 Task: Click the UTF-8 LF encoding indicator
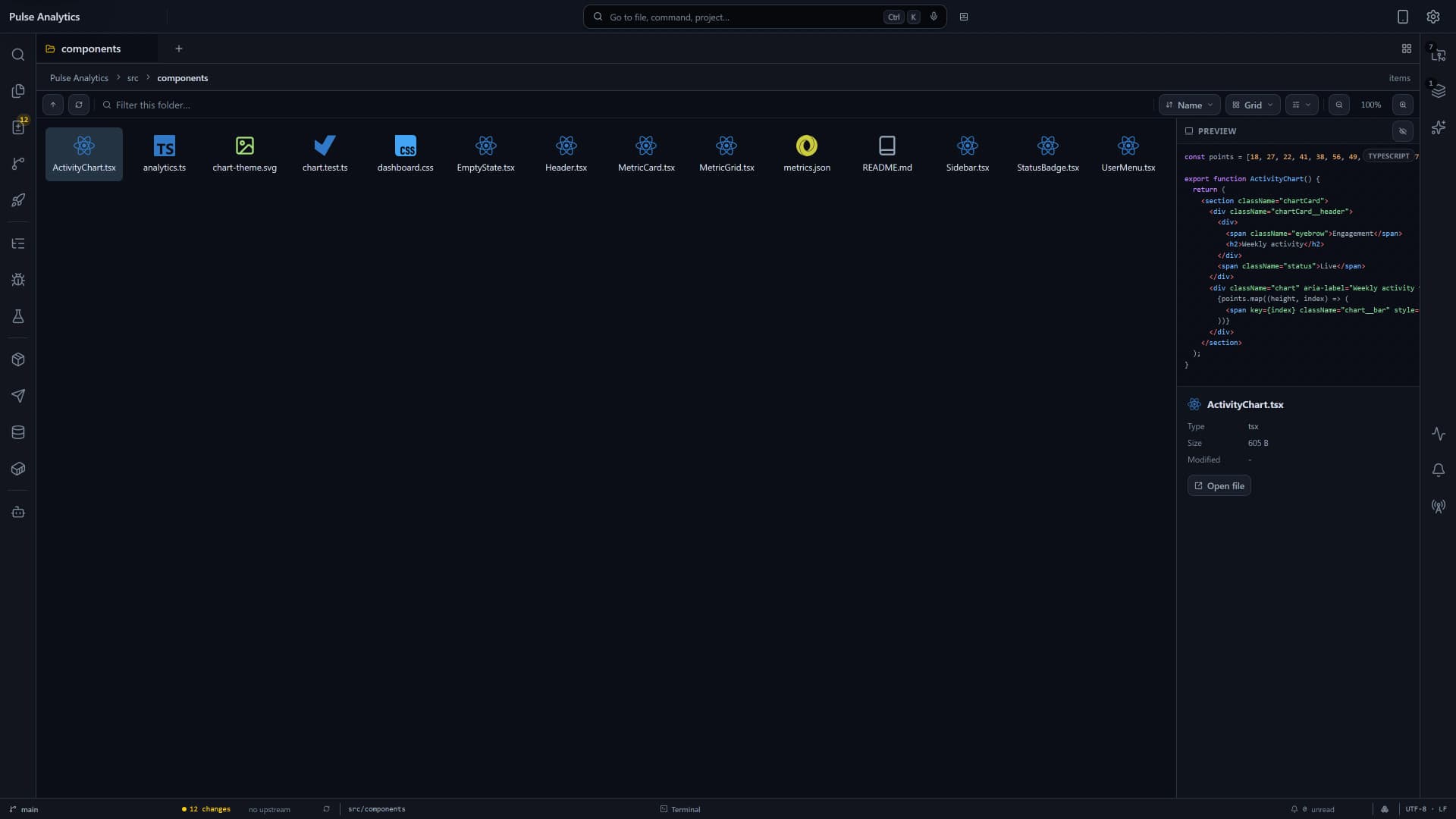click(x=1426, y=809)
